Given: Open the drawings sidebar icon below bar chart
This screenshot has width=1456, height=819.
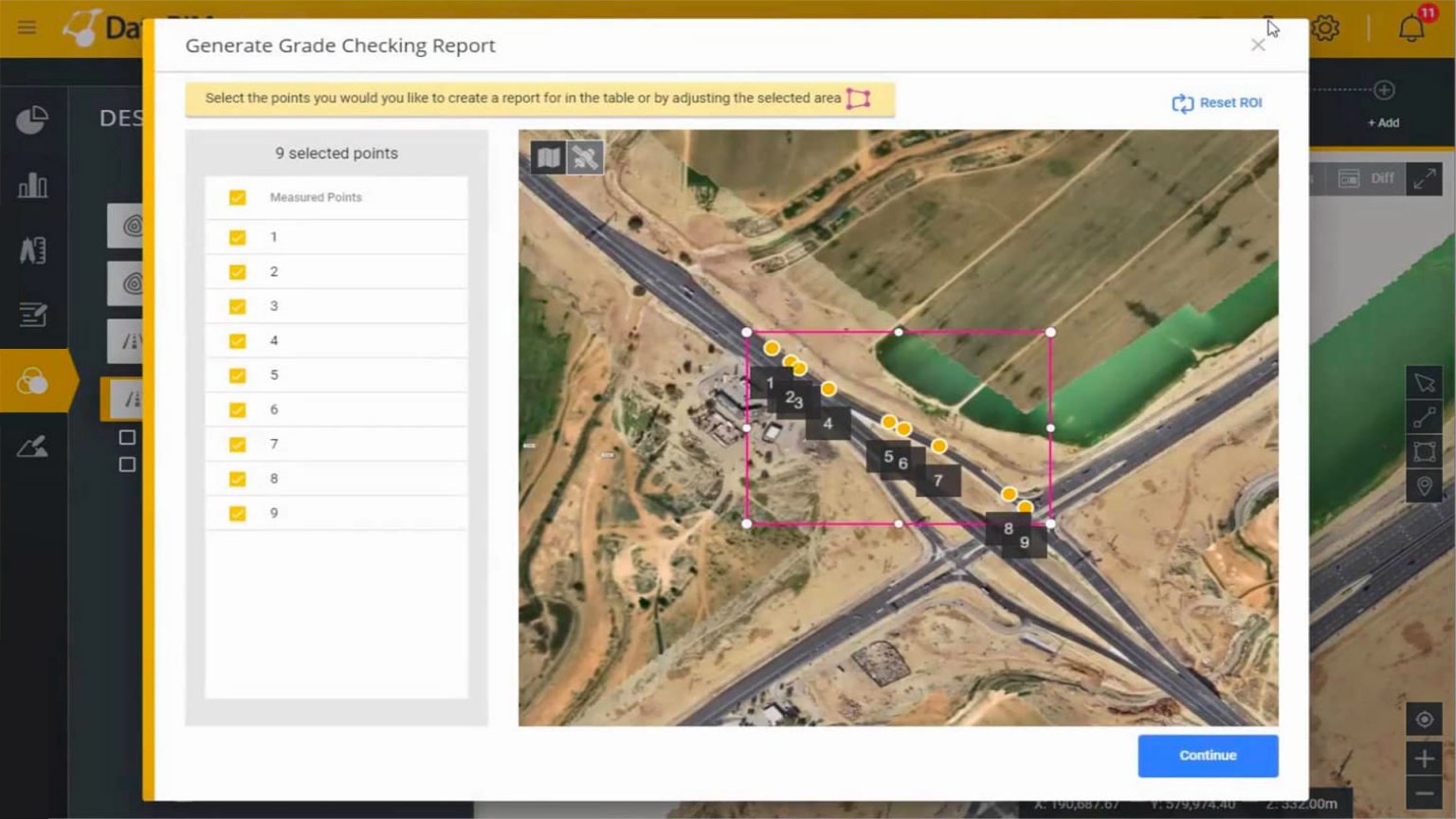Looking at the screenshot, I should click(32, 250).
